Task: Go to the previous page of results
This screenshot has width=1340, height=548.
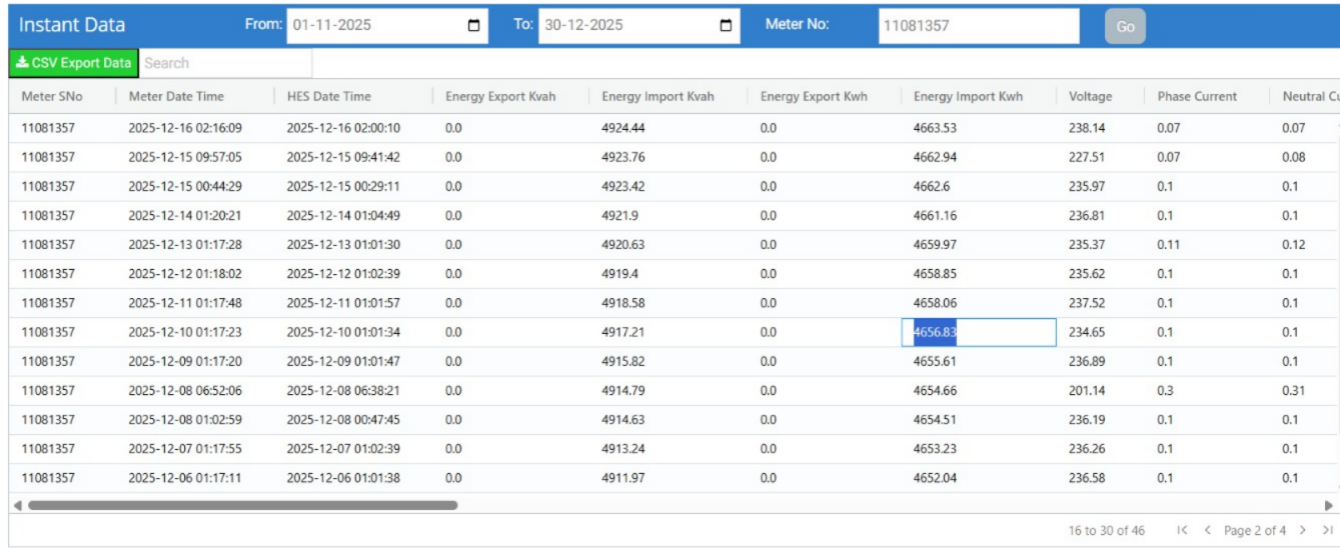Action: click(1207, 530)
